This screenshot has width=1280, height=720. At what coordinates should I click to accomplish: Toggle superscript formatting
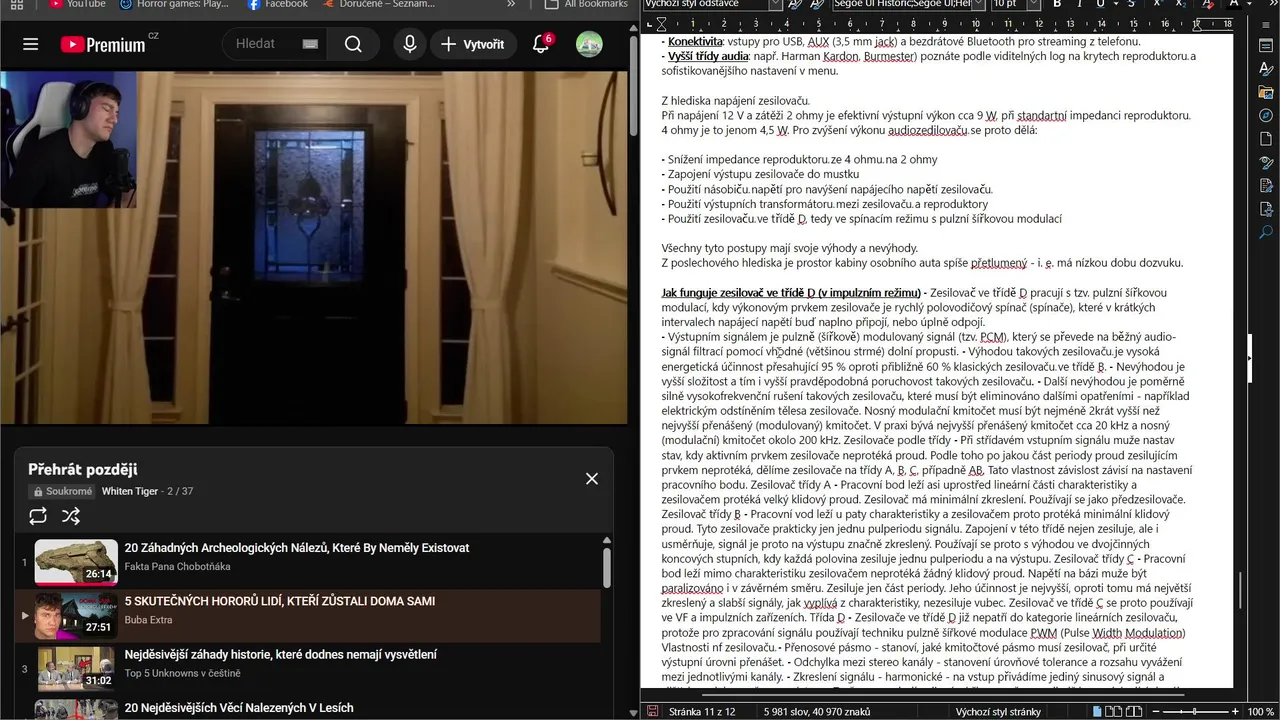(1158, 4)
